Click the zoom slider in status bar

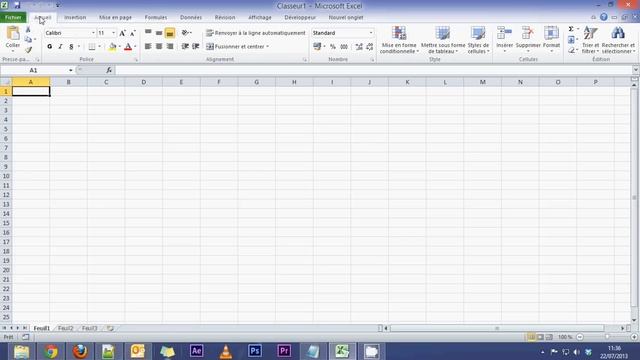click(x=607, y=337)
